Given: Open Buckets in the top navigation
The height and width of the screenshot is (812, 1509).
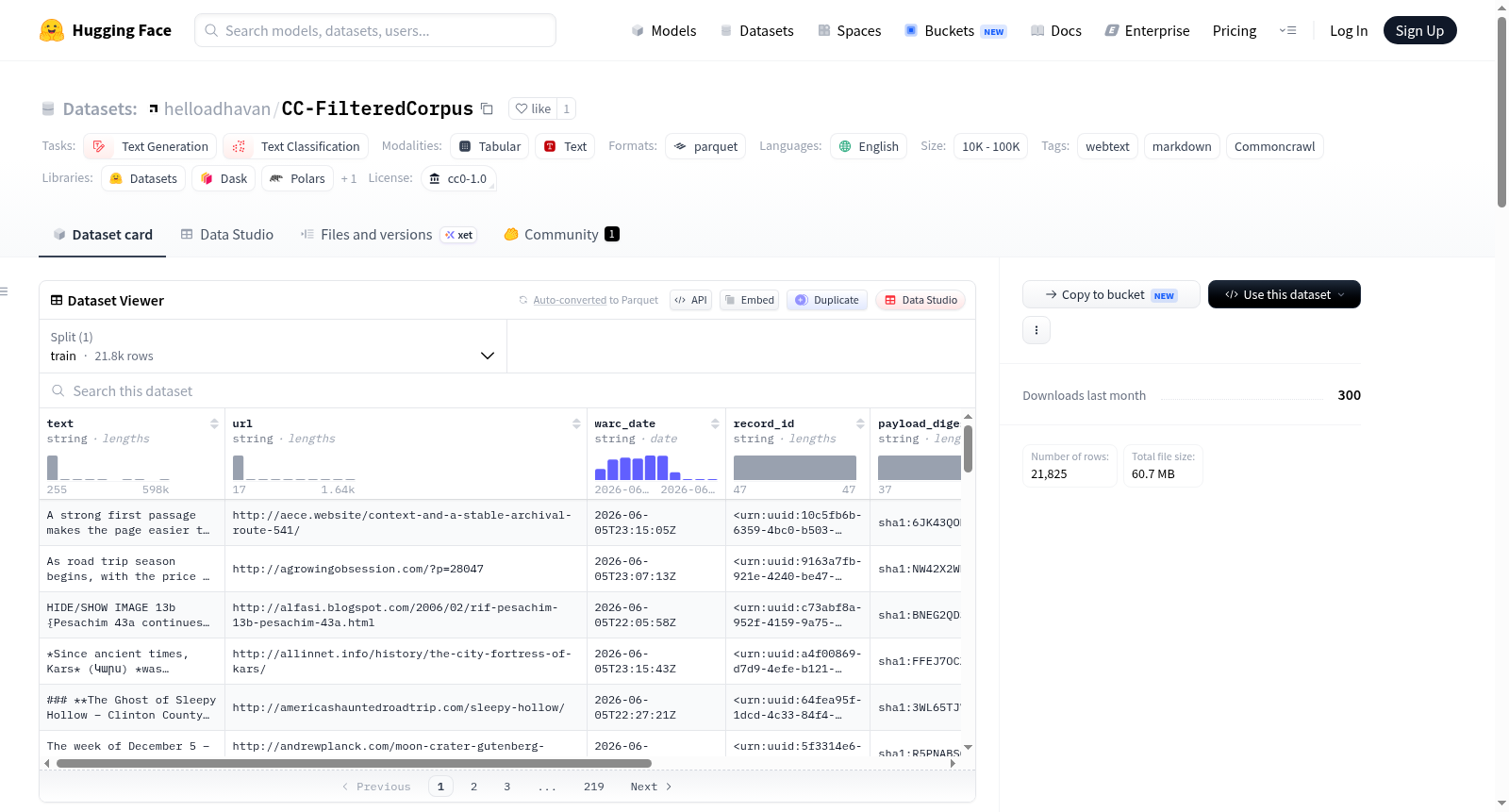Looking at the screenshot, I should [955, 30].
